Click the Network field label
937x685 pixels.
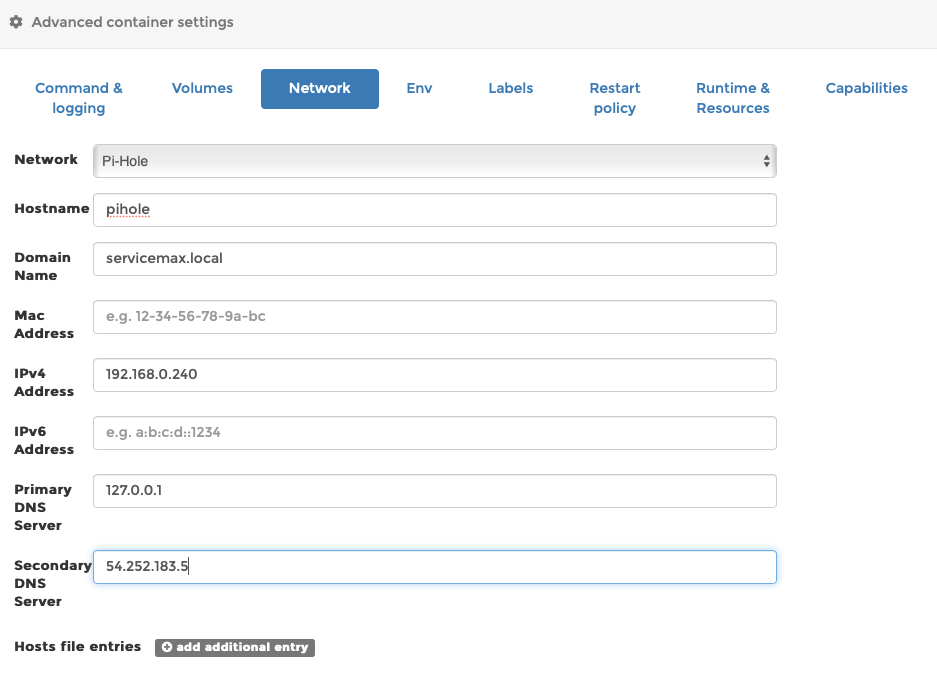pos(46,160)
